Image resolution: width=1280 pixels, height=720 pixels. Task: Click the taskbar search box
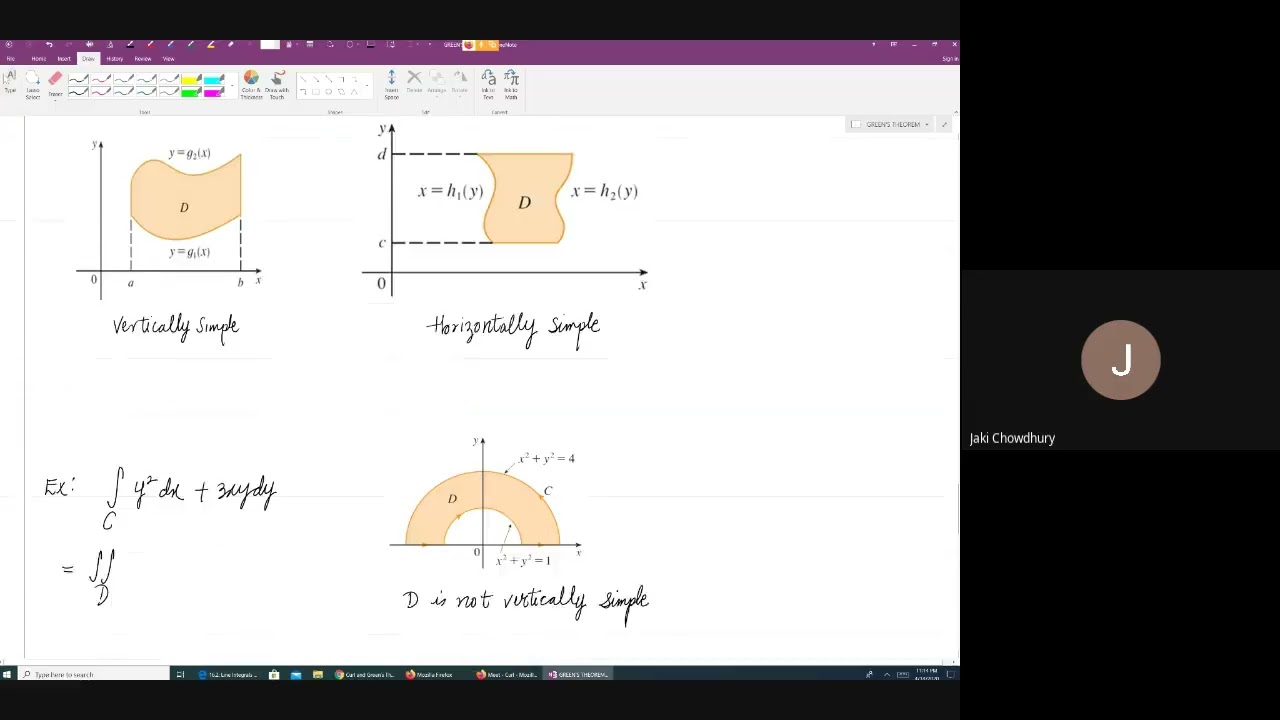(x=94, y=675)
